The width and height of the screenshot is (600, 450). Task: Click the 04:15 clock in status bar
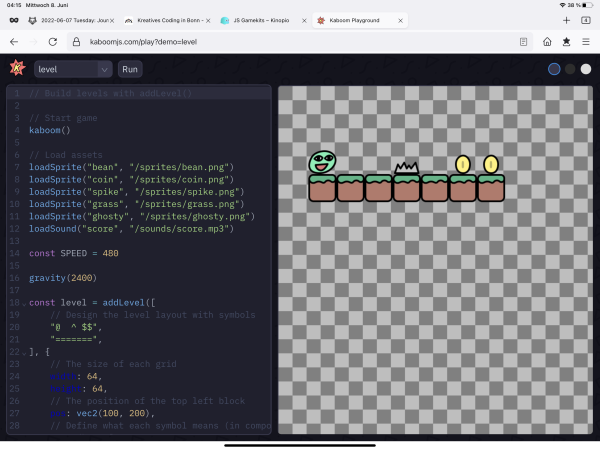[14, 5]
